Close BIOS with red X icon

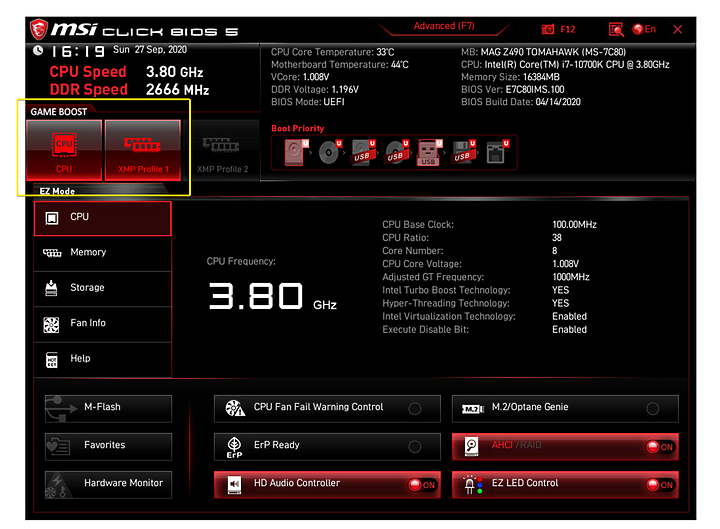(677, 29)
